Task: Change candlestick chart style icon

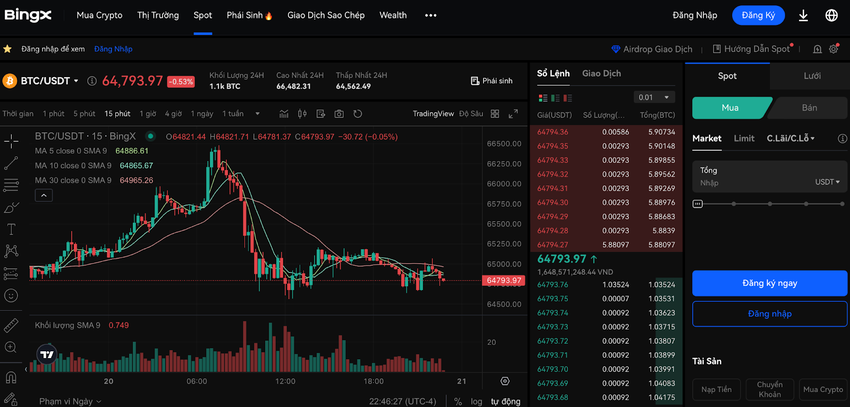Action: 302,114
